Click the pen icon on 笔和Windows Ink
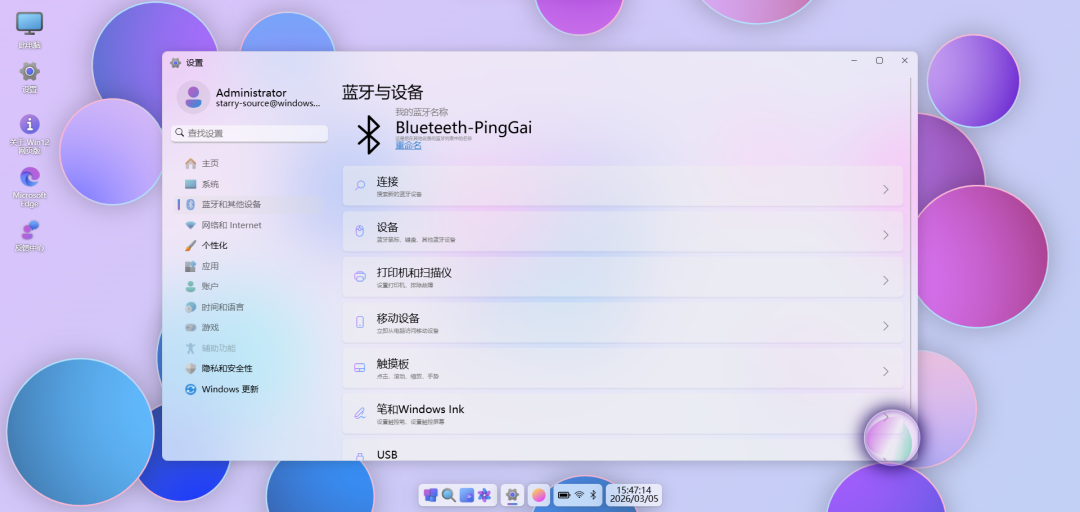 click(360, 413)
